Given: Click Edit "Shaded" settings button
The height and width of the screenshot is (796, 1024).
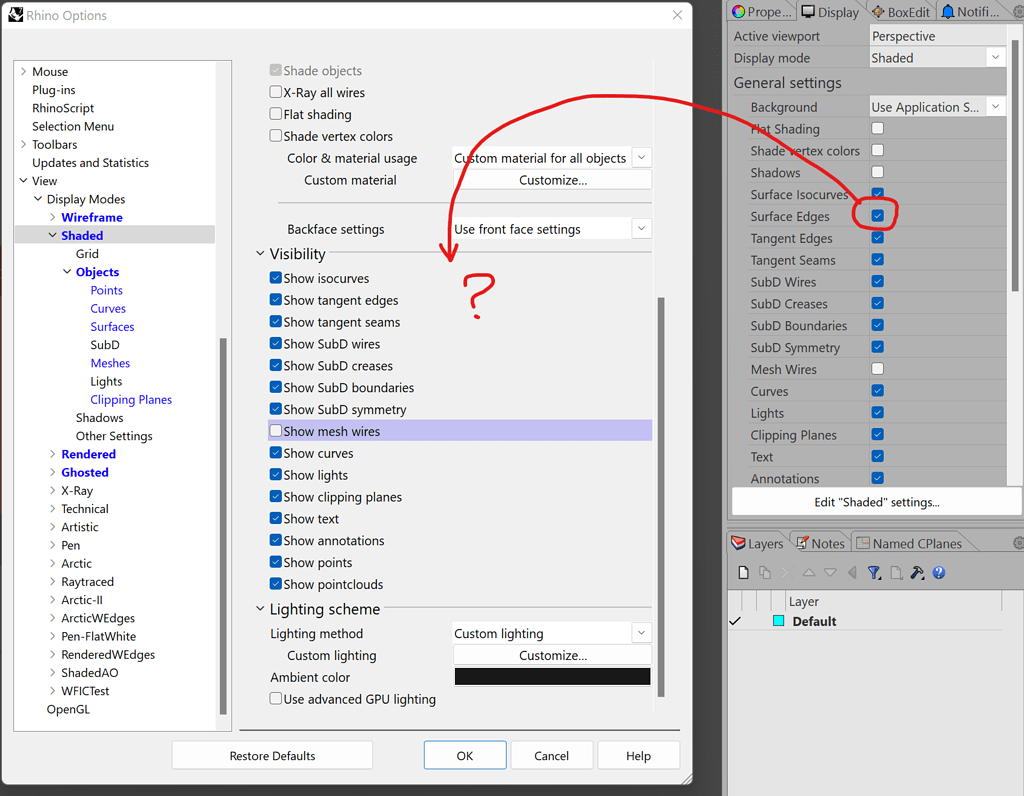Looking at the screenshot, I should (875, 501).
